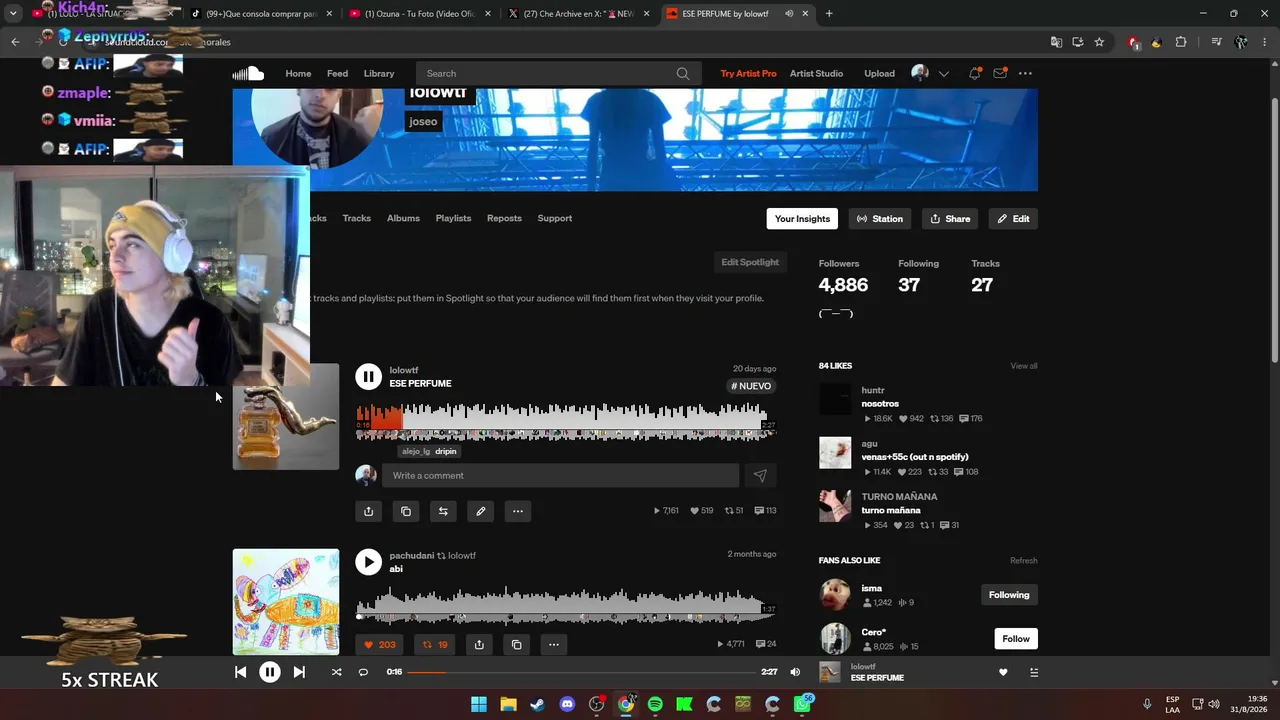
Task: Open the next-up queue list
Action: [1034, 672]
